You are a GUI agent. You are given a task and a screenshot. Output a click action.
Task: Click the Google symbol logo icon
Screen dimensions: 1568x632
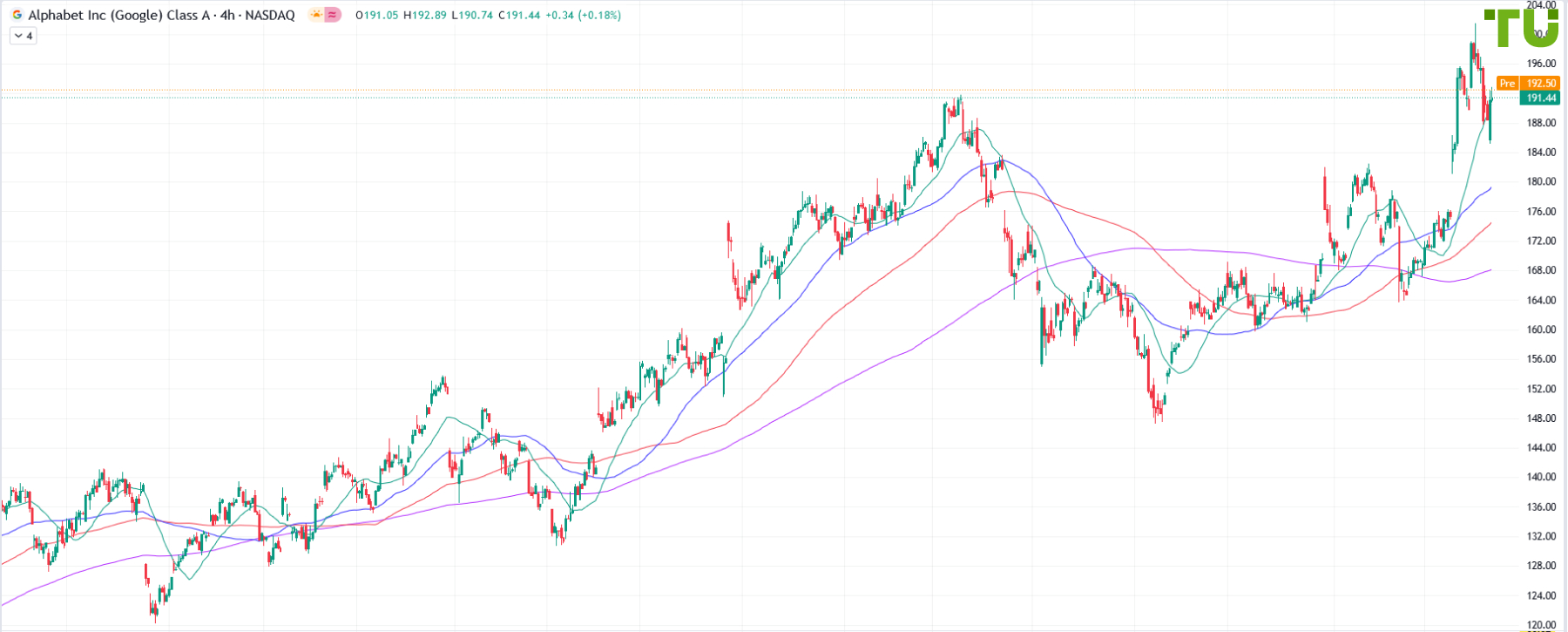click(17, 15)
